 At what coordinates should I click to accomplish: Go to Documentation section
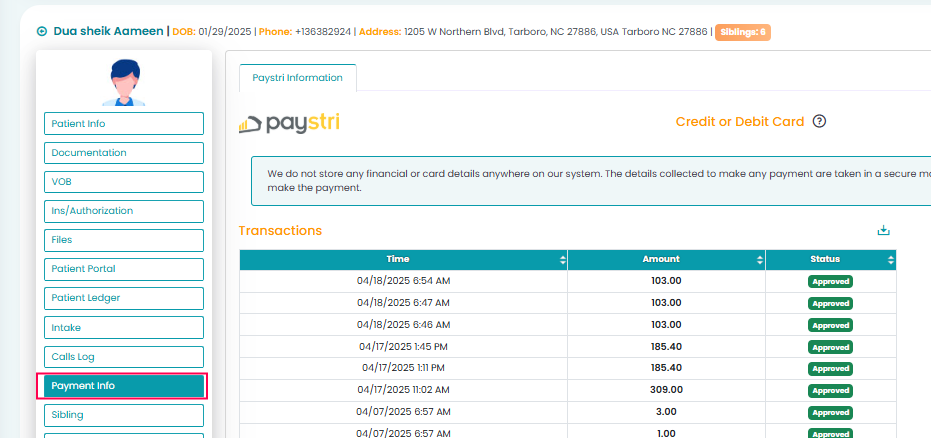(x=124, y=153)
